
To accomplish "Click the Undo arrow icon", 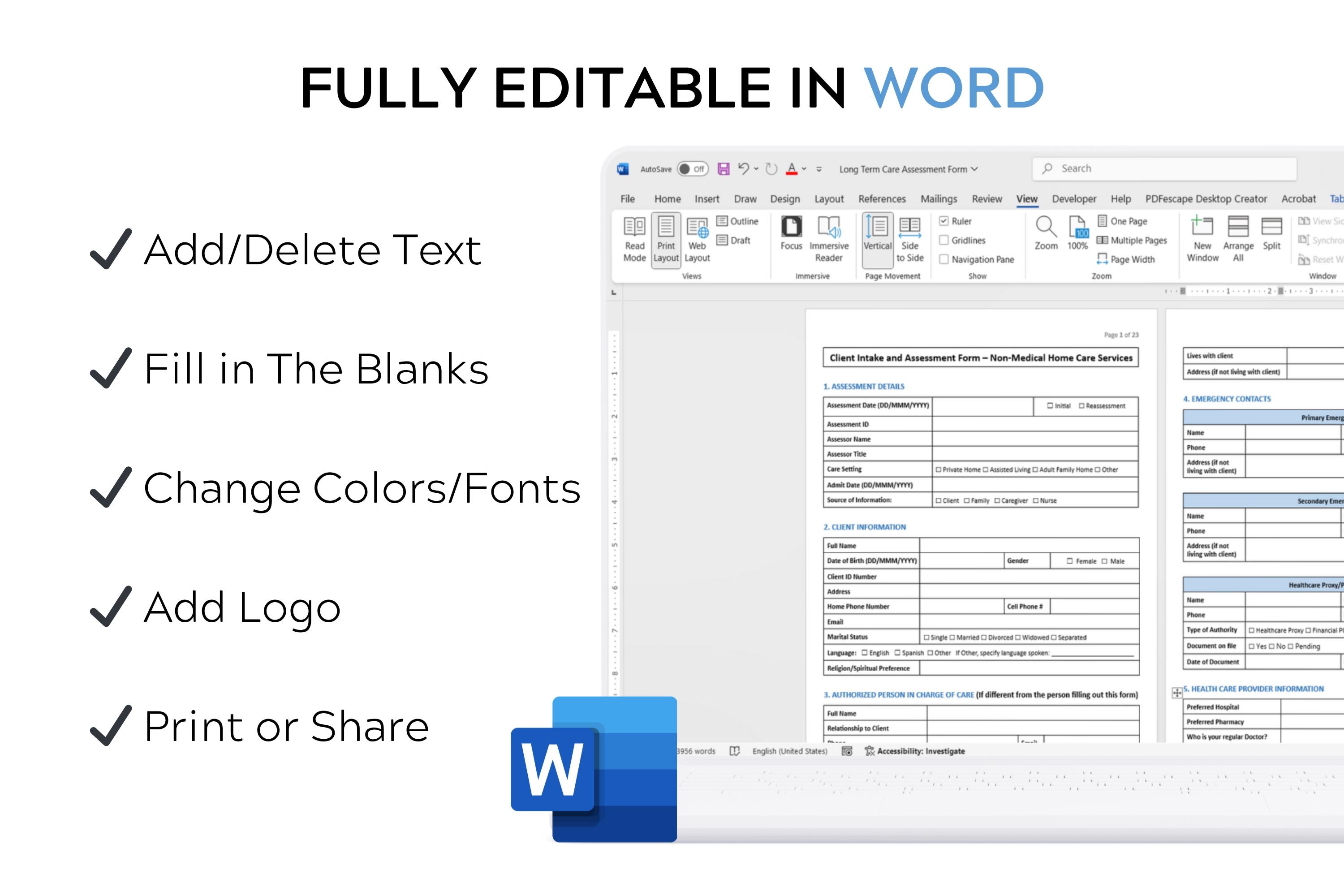I will click(x=743, y=168).
